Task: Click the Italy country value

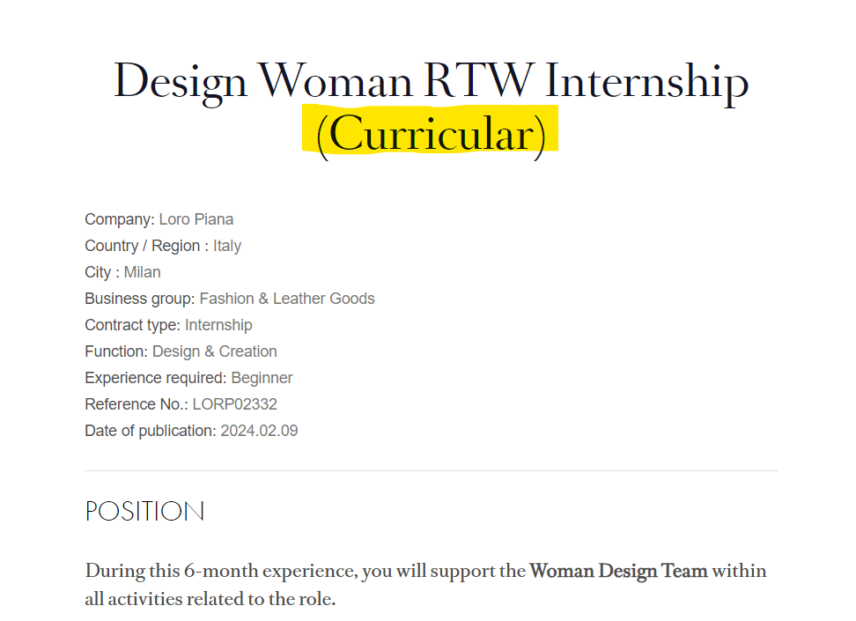Action: 227,246
